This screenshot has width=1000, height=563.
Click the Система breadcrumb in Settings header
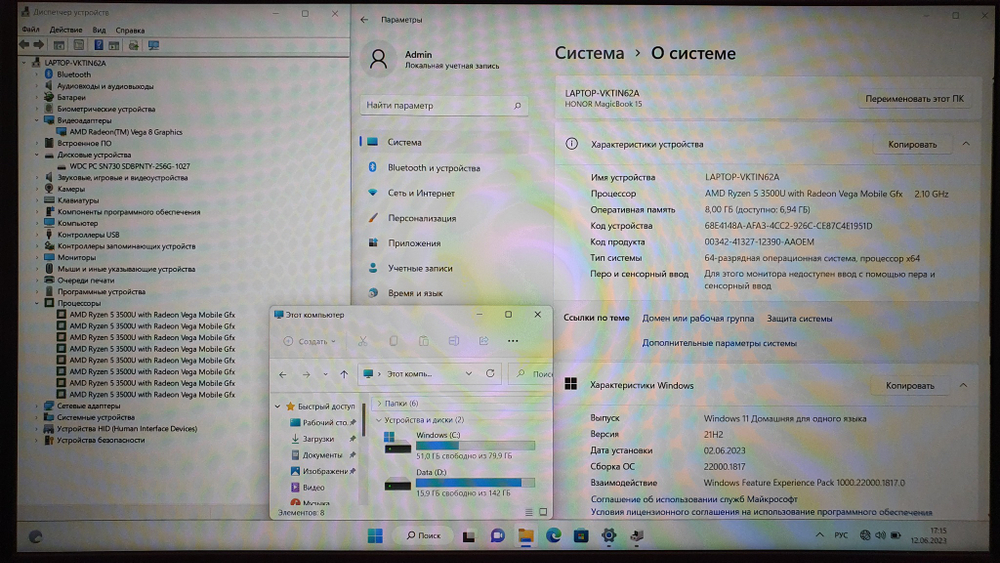(x=589, y=54)
